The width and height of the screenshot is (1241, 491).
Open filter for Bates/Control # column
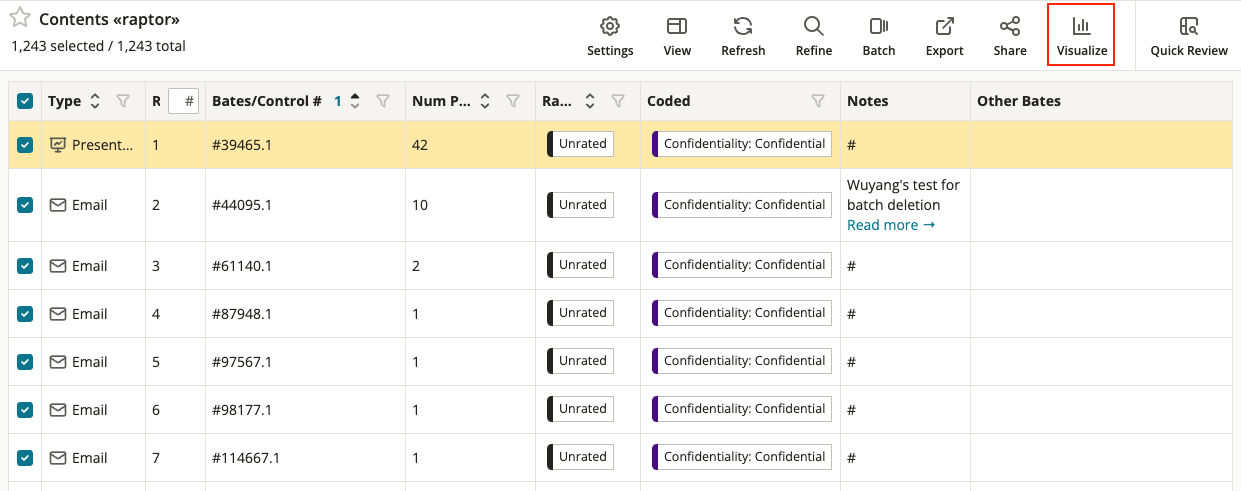(x=383, y=101)
